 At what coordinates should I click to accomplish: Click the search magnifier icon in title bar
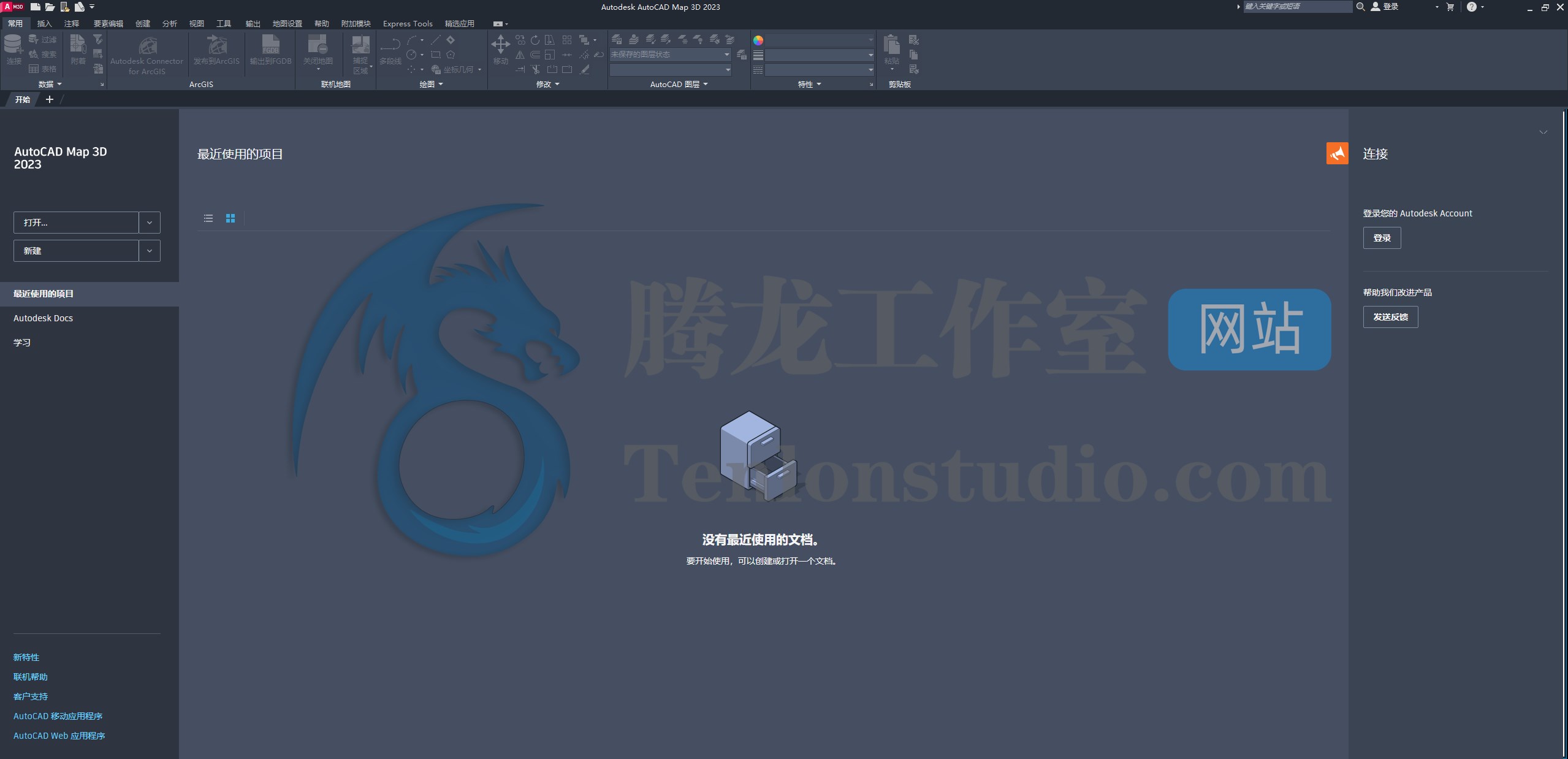(x=1360, y=7)
